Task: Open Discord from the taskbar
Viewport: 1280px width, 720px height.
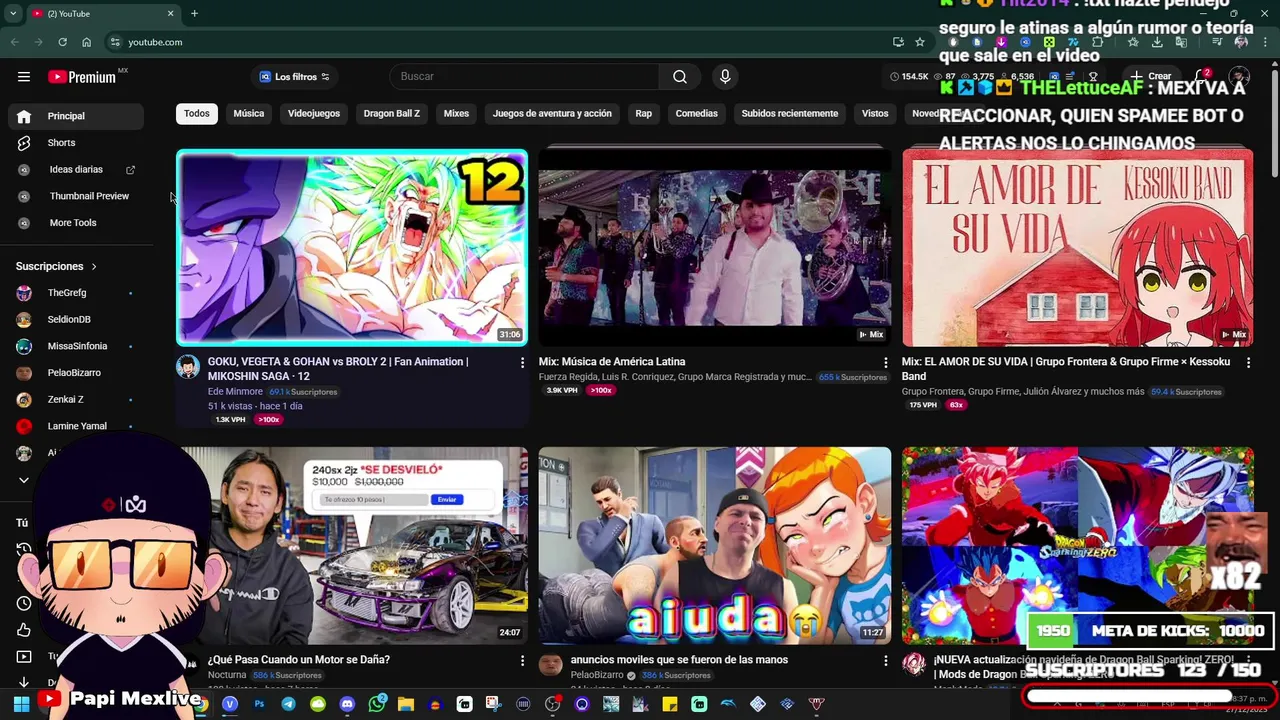Action: (347, 704)
